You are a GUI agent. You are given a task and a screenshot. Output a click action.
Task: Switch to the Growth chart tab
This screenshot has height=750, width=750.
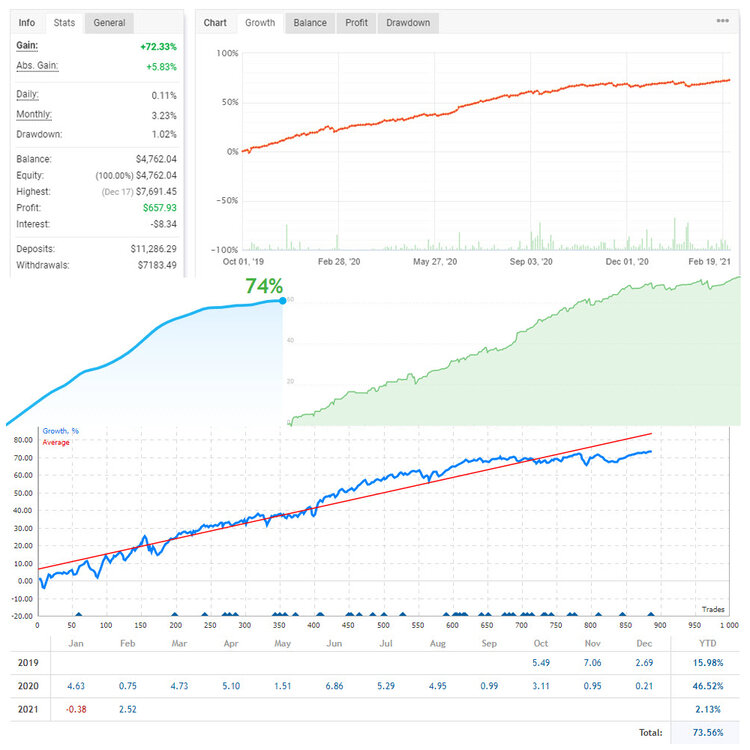pos(260,22)
